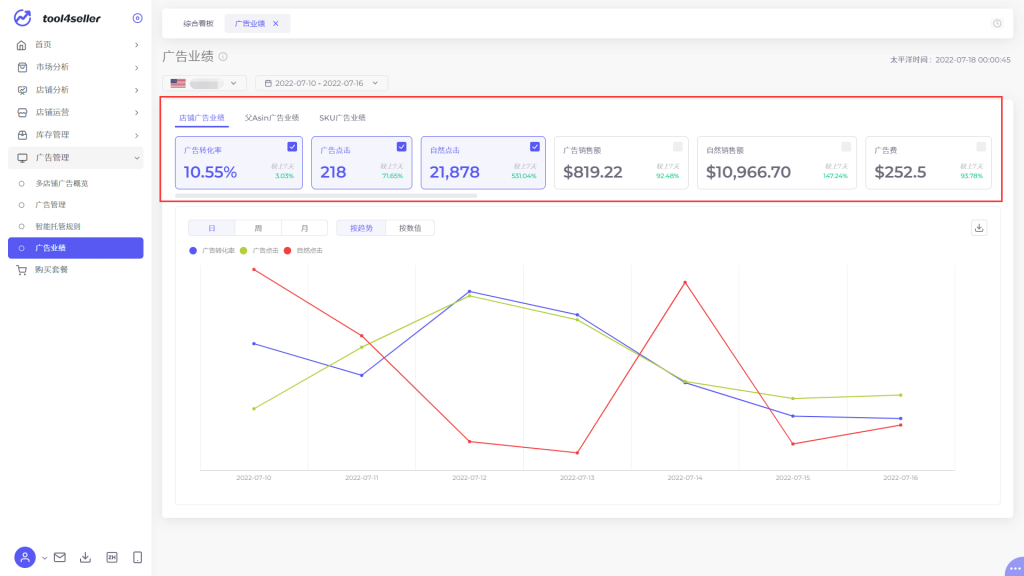Click the help icon beside 广告业绩 title
This screenshot has height=576, width=1024.
(223, 57)
